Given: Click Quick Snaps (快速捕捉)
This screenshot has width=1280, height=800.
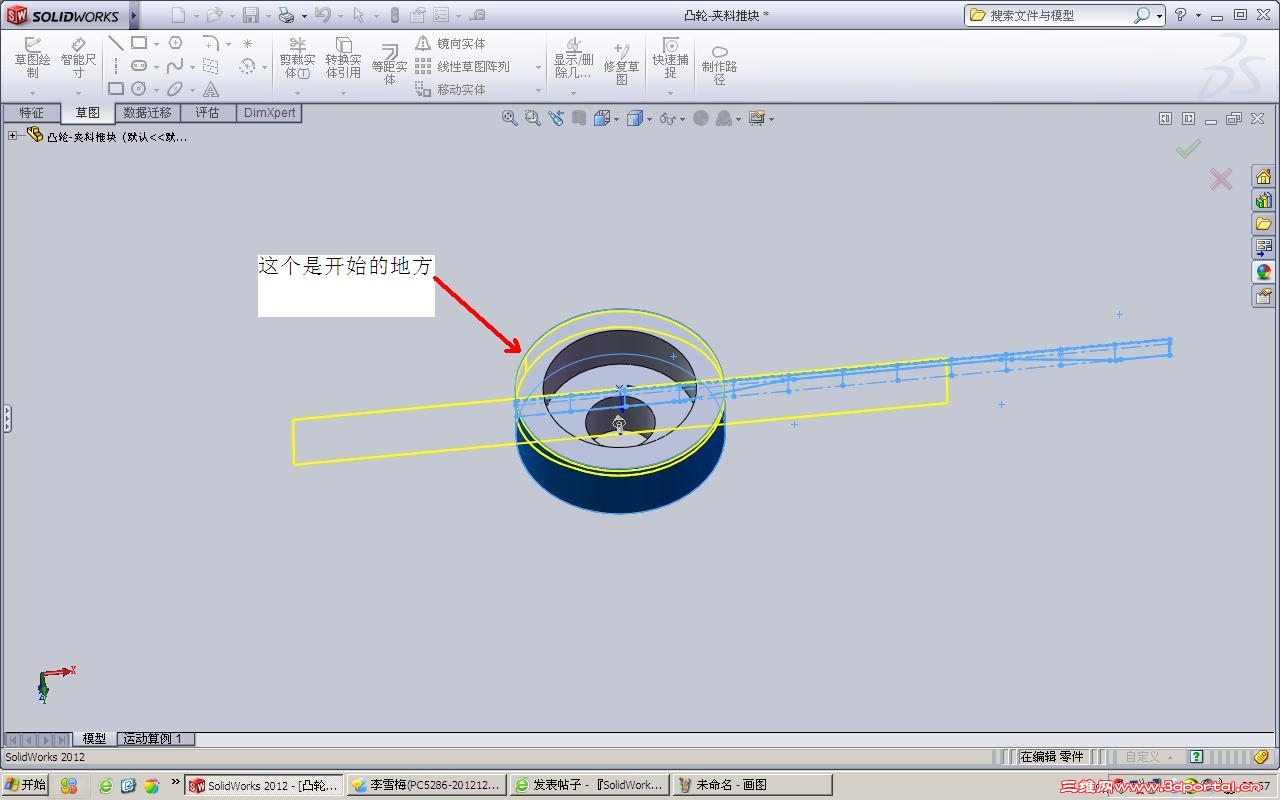Looking at the screenshot, I should pyautogui.click(x=670, y=58).
